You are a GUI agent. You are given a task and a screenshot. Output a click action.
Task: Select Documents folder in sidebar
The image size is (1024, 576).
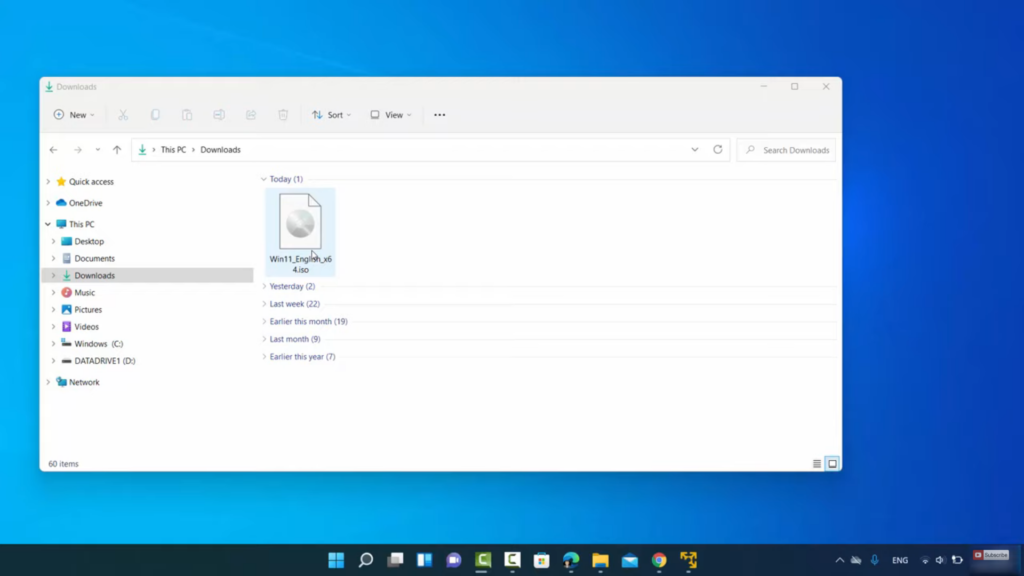coord(94,259)
